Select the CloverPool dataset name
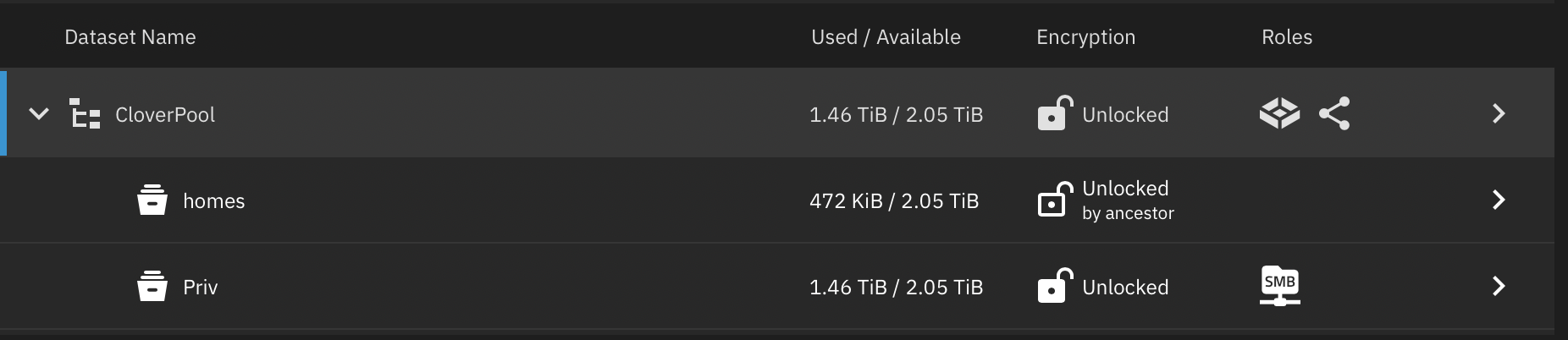1568x340 pixels. click(165, 114)
